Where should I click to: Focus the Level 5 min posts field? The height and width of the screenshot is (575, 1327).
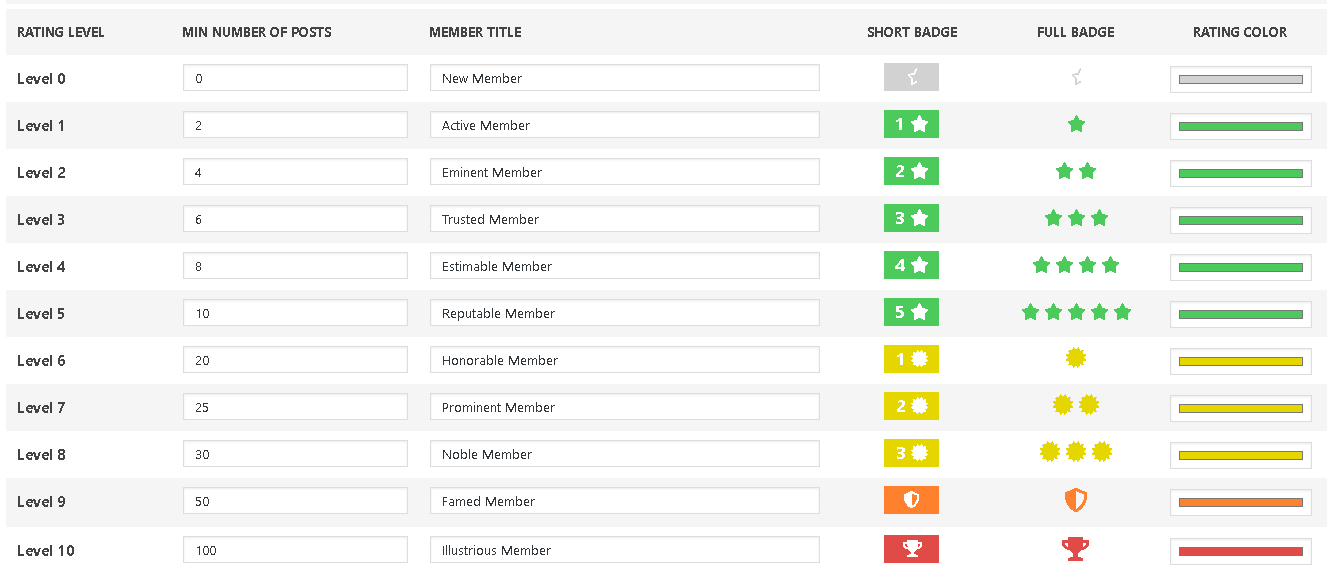[295, 313]
